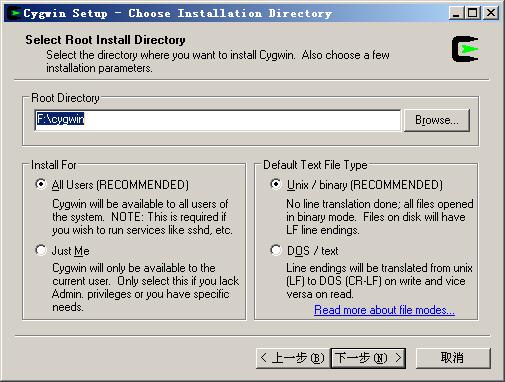The width and height of the screenshot is (505, 382).
Task: Cancel setup with 取消 button
Action: pyautogui.click(x=453, y=358)
